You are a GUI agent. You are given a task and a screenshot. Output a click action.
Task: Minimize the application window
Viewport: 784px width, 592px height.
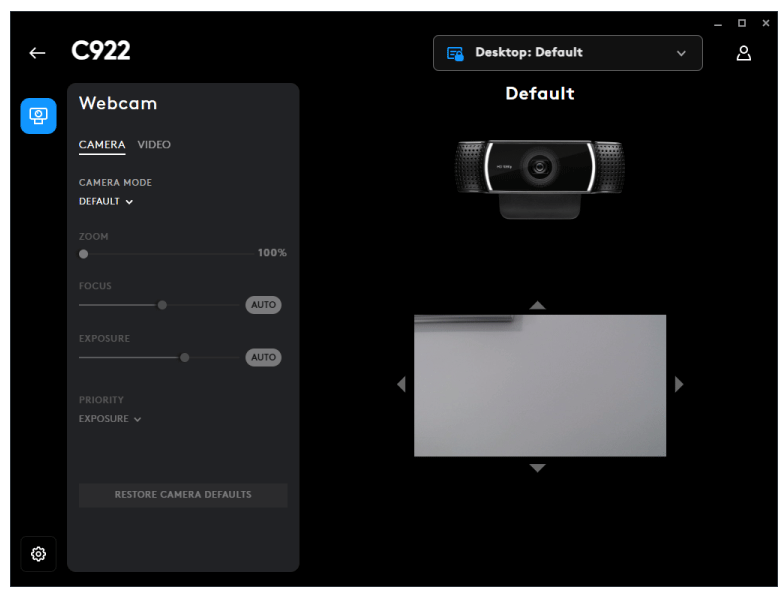718,24
